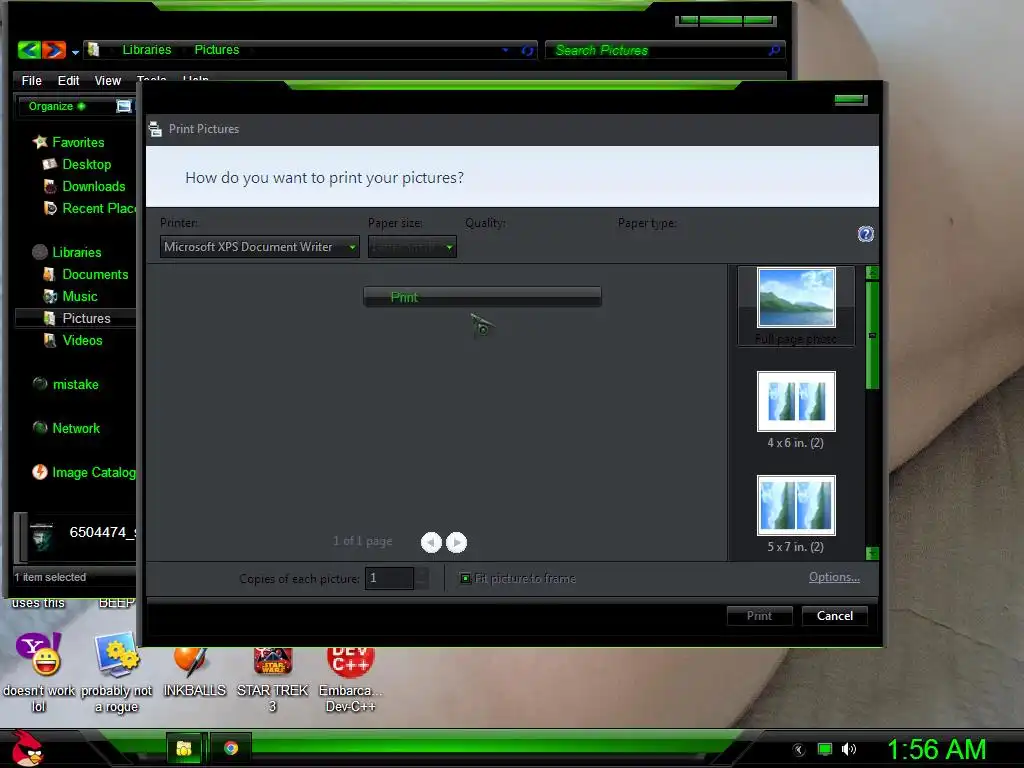Click the 6504474 file thumbnail in details pane

41,537
